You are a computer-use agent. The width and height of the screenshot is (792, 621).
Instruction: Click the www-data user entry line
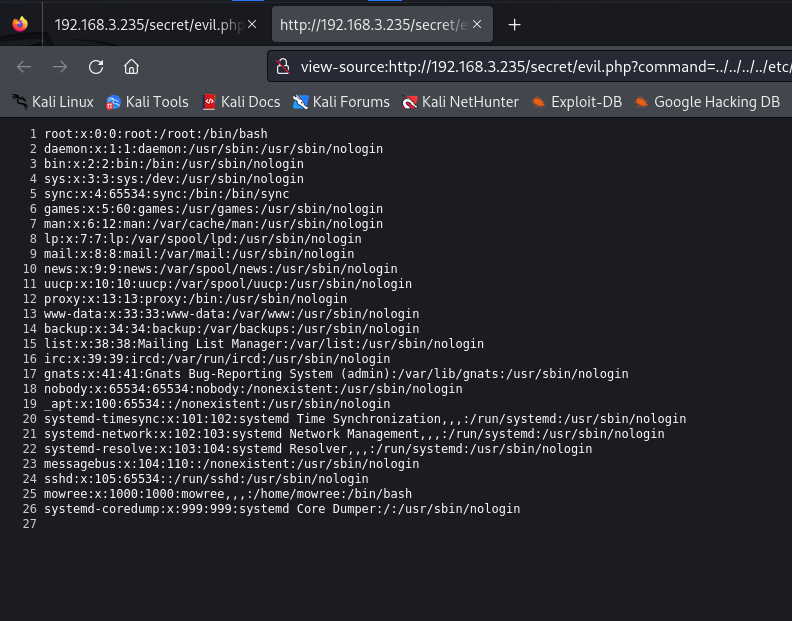[x=231, y=314]
